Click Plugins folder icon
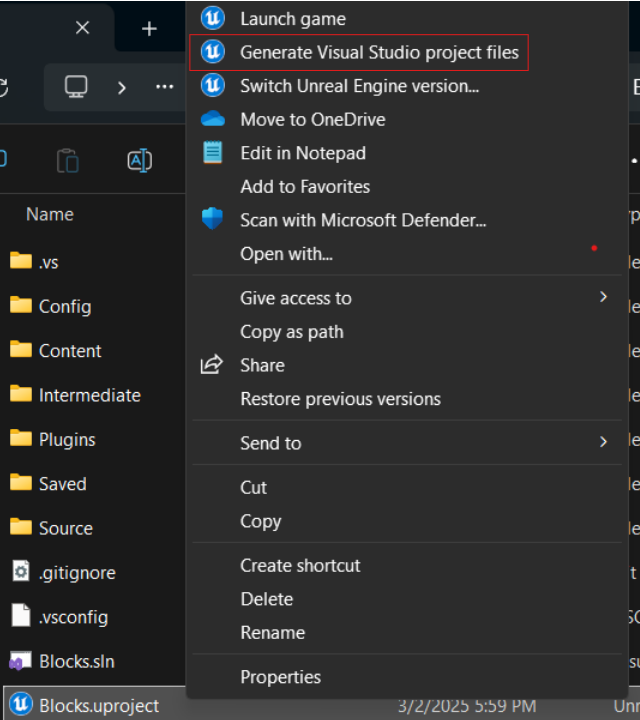640x720 pixels. click(21, 438)
